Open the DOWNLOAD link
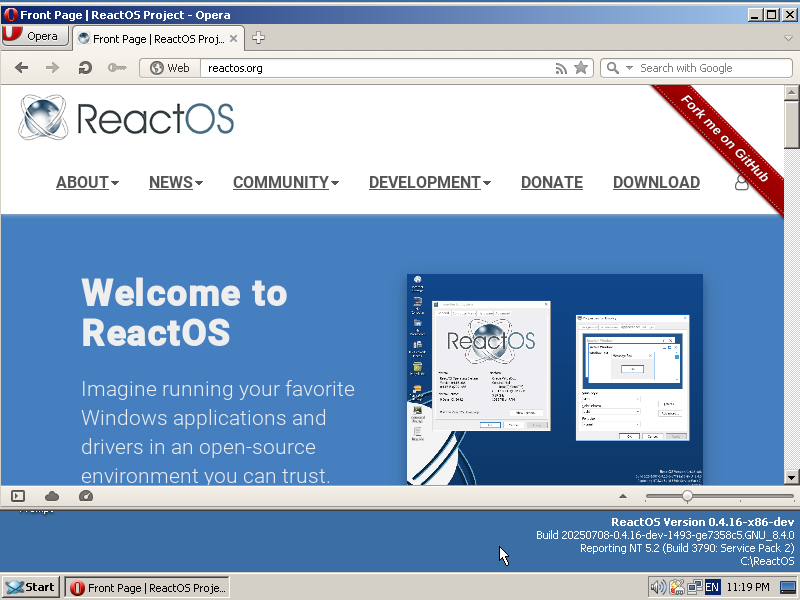 pos(656,182)
